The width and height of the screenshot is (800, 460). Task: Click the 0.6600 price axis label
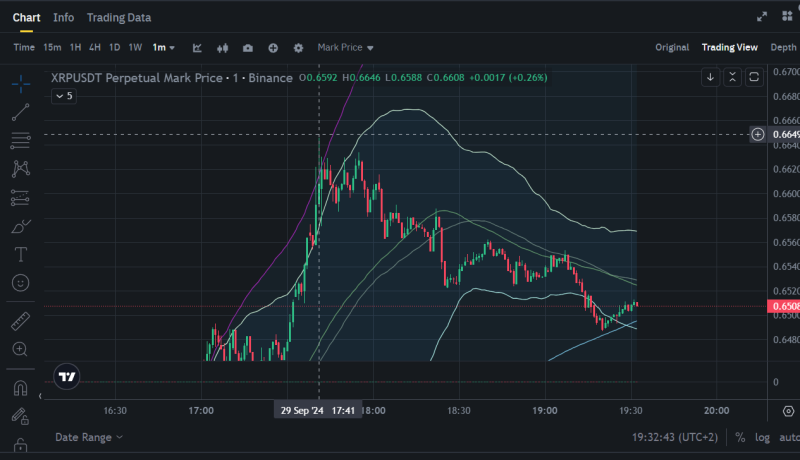tap(786, 194)
